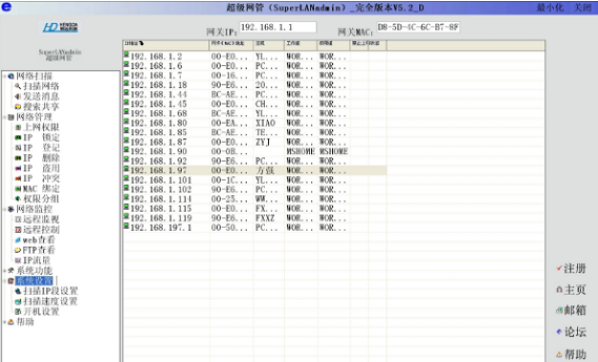Collapse the 网络管理 tree node
This screenshot has height=362, width=598.
(5, 117)
